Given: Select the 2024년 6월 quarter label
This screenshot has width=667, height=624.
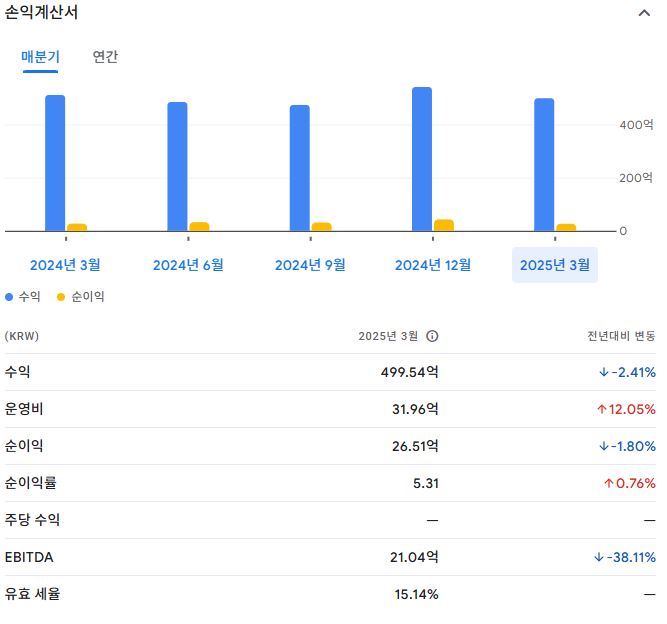Looking at the screenshot, I should (188, 265).
